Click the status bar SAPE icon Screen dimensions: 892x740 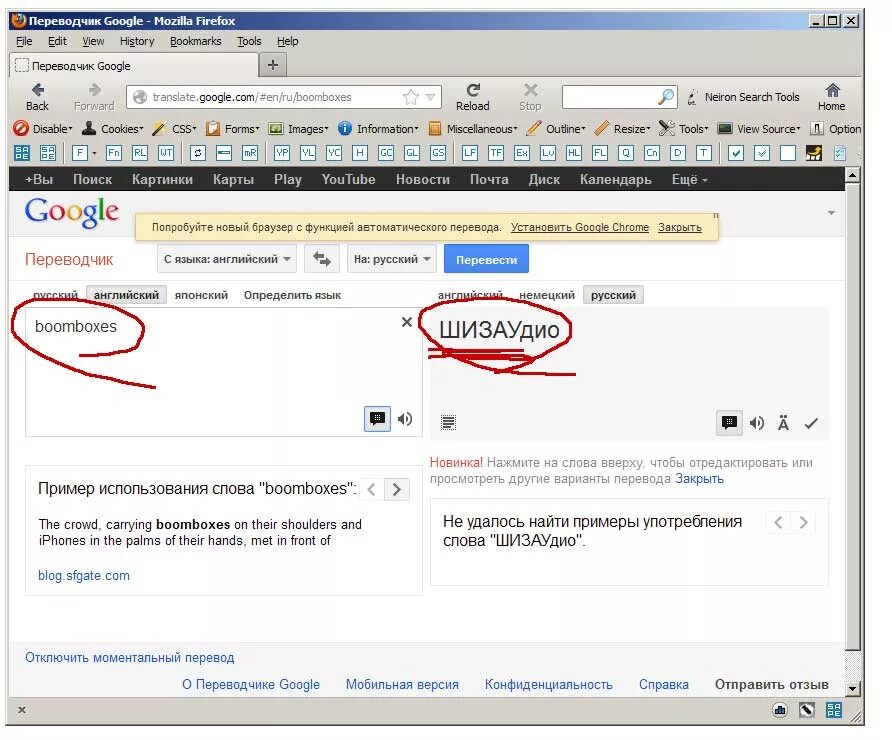834,710
